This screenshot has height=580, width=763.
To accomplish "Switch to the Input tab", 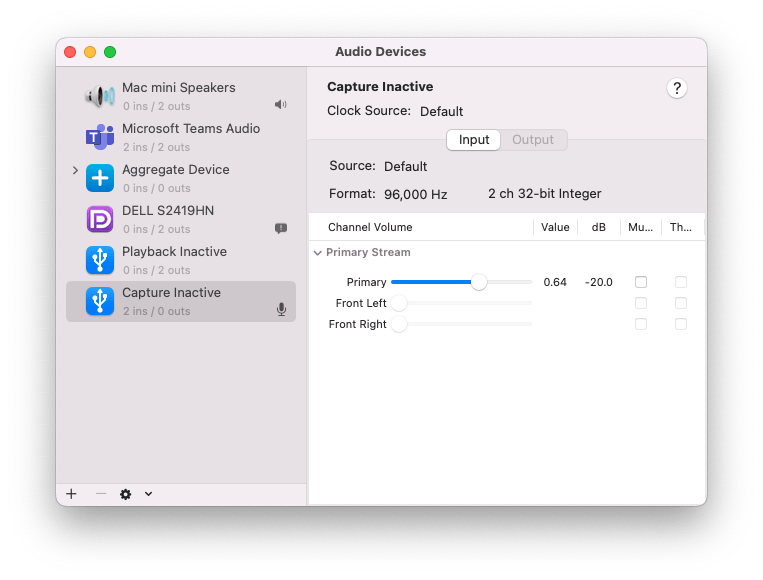I will click(x=473, y=140).
